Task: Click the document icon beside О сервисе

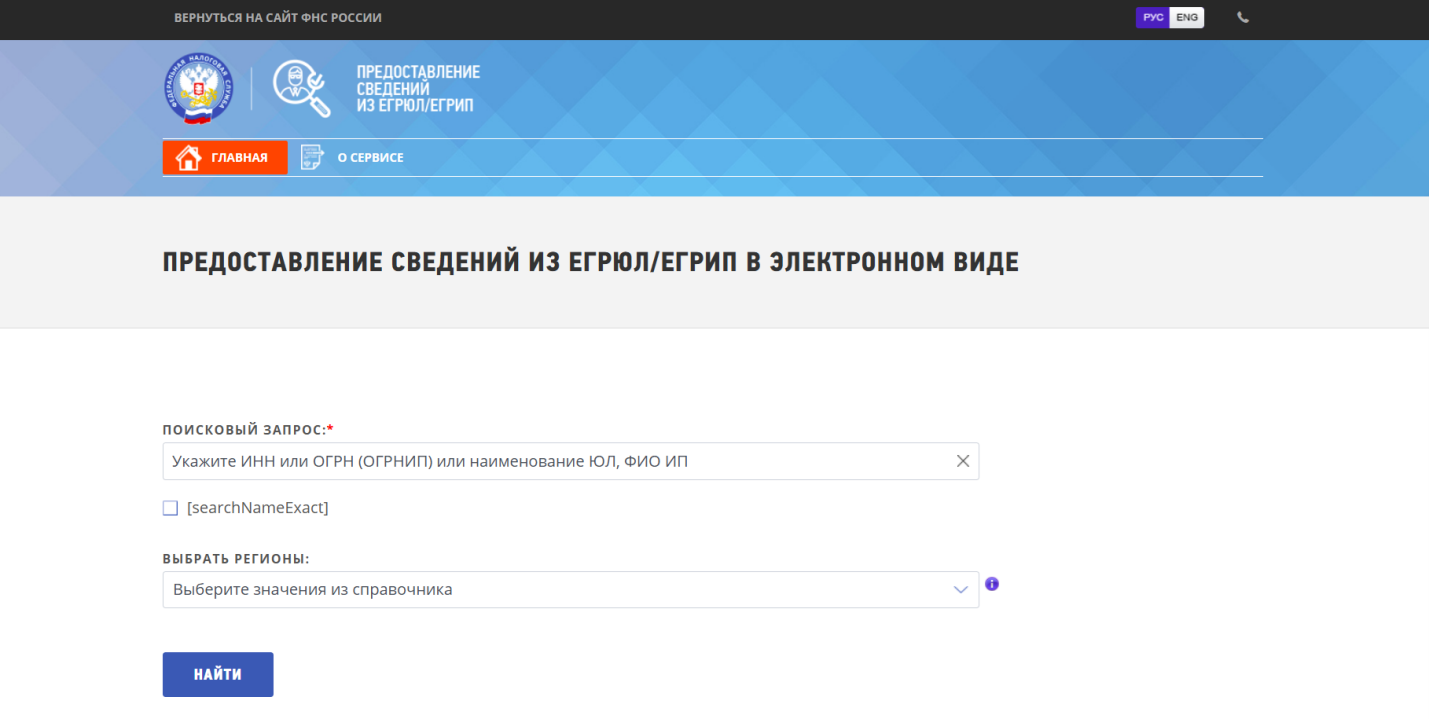Action: [x=313, y=158]
